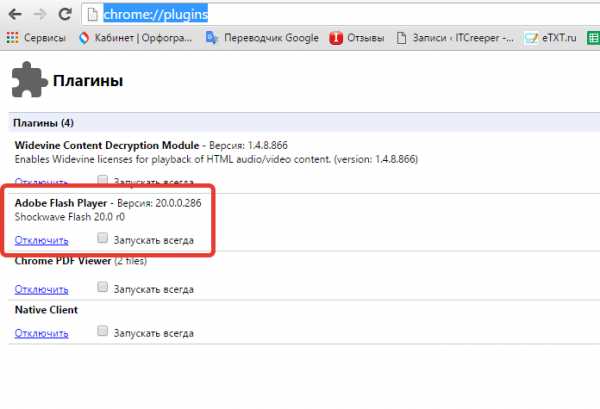The width and height of the screenshot is (600, 409).
Task: Click the Enables Widevine licenses description
Action: pyautogui.click(x=216, y=160)
